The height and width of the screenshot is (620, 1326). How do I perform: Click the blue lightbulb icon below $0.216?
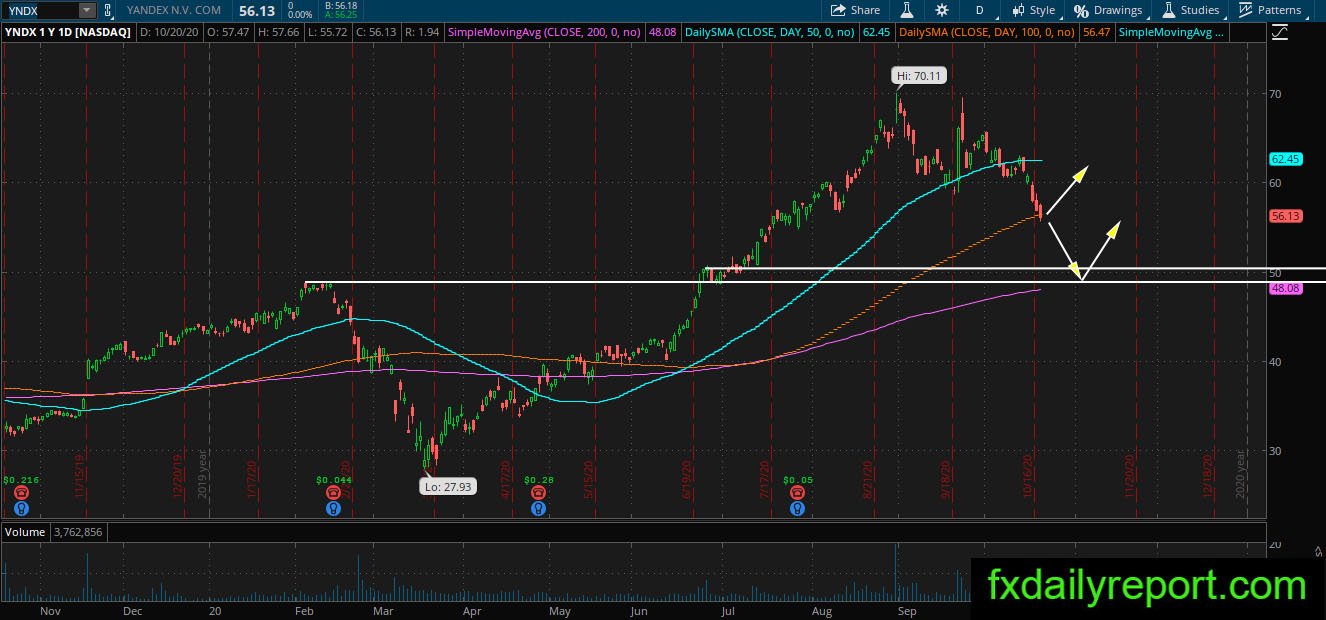[x=22, y=508]
